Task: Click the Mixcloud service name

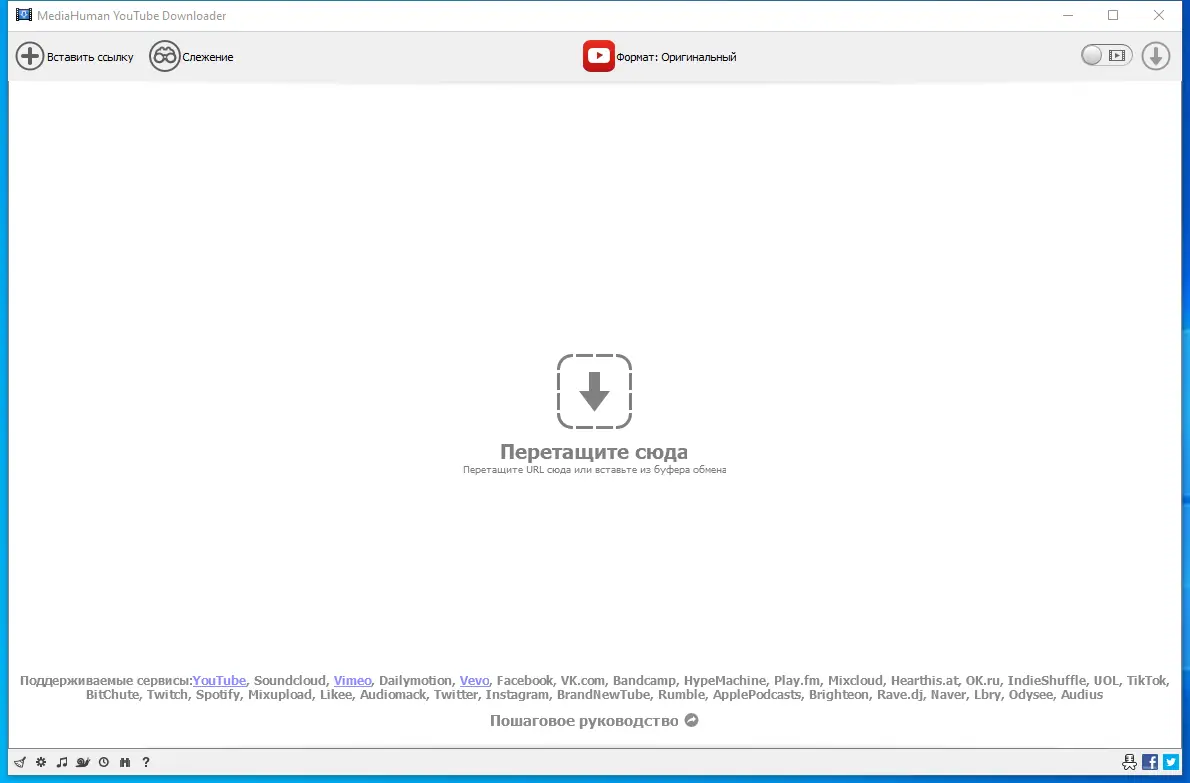Action: tap(855, 681)
